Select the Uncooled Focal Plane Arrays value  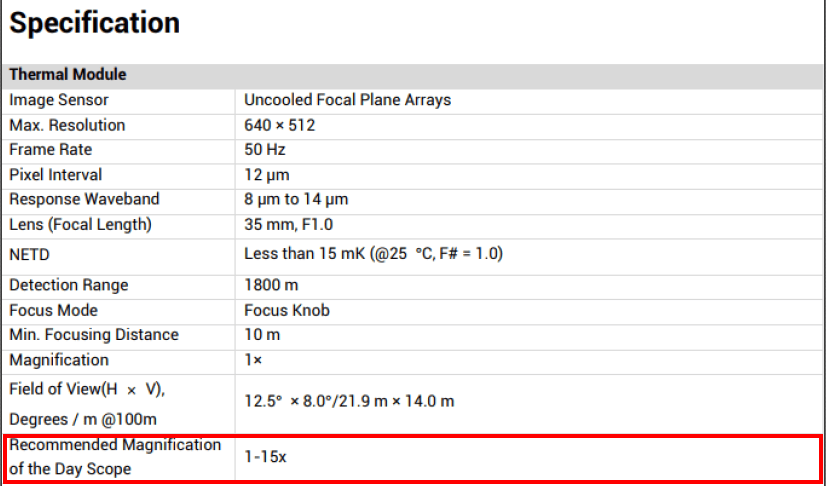pyautogui.click(x=347, y=100)
